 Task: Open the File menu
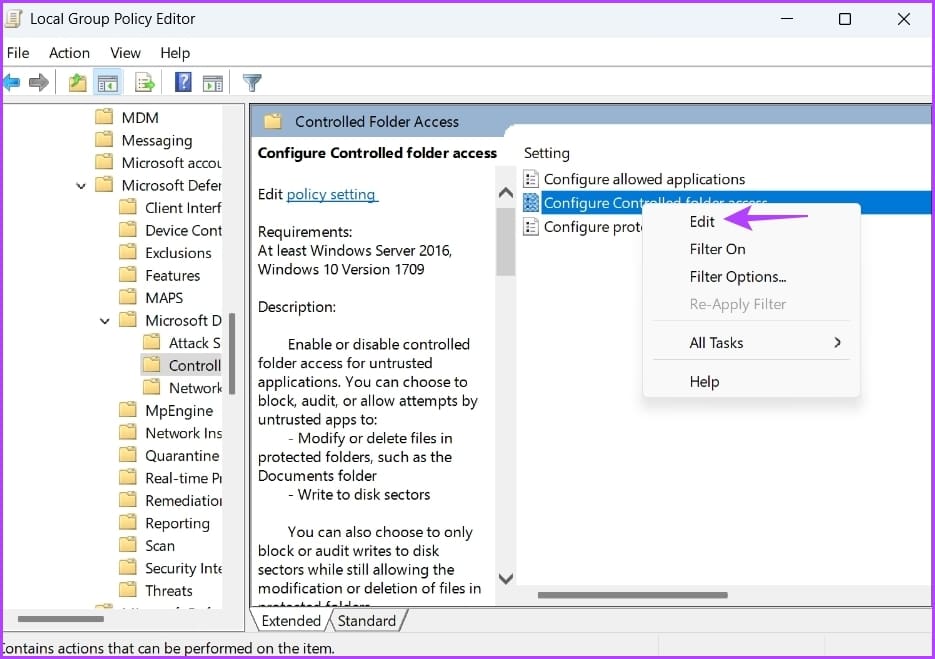coord(18,52)
